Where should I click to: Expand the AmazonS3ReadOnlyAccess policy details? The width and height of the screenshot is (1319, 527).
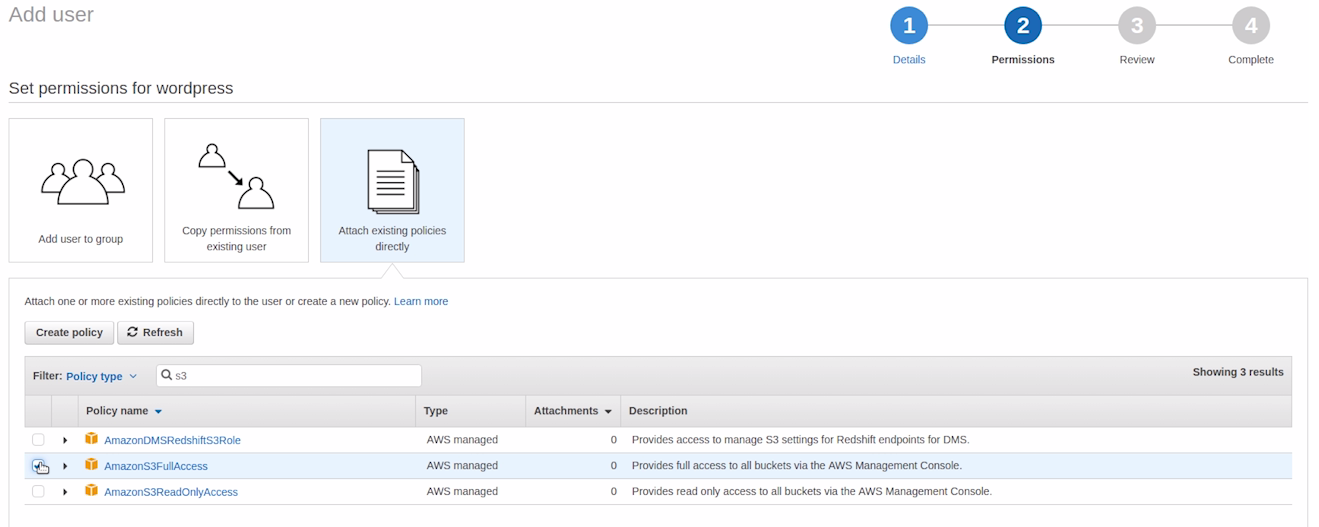(x=65, y=492)
